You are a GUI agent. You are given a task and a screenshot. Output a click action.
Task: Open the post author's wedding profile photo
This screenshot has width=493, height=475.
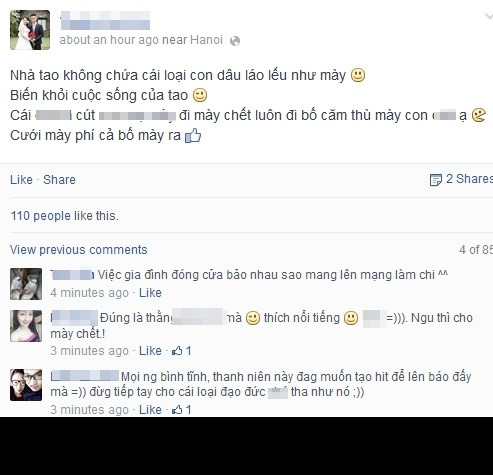(x=30, y=30)
